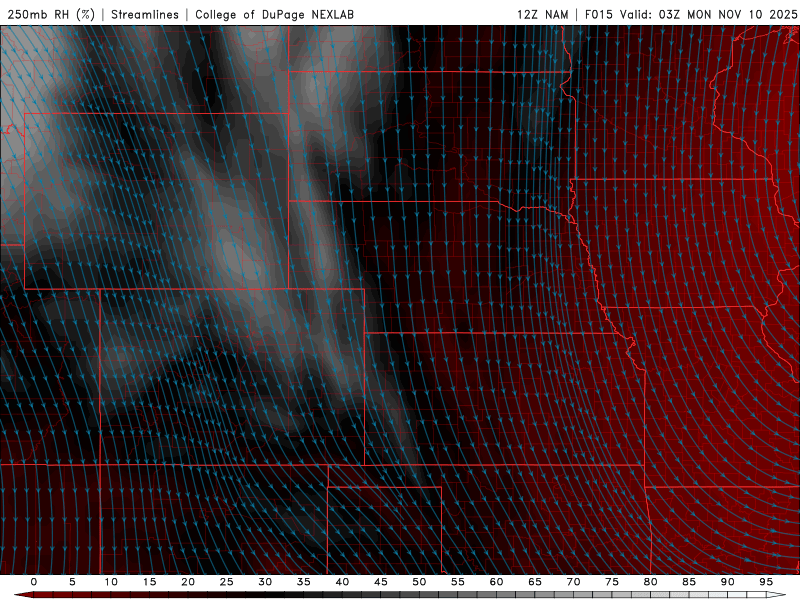Click the '250mb RH (%)' title text
Viewport: 800px width, 600px height.
tap(51, 14)
